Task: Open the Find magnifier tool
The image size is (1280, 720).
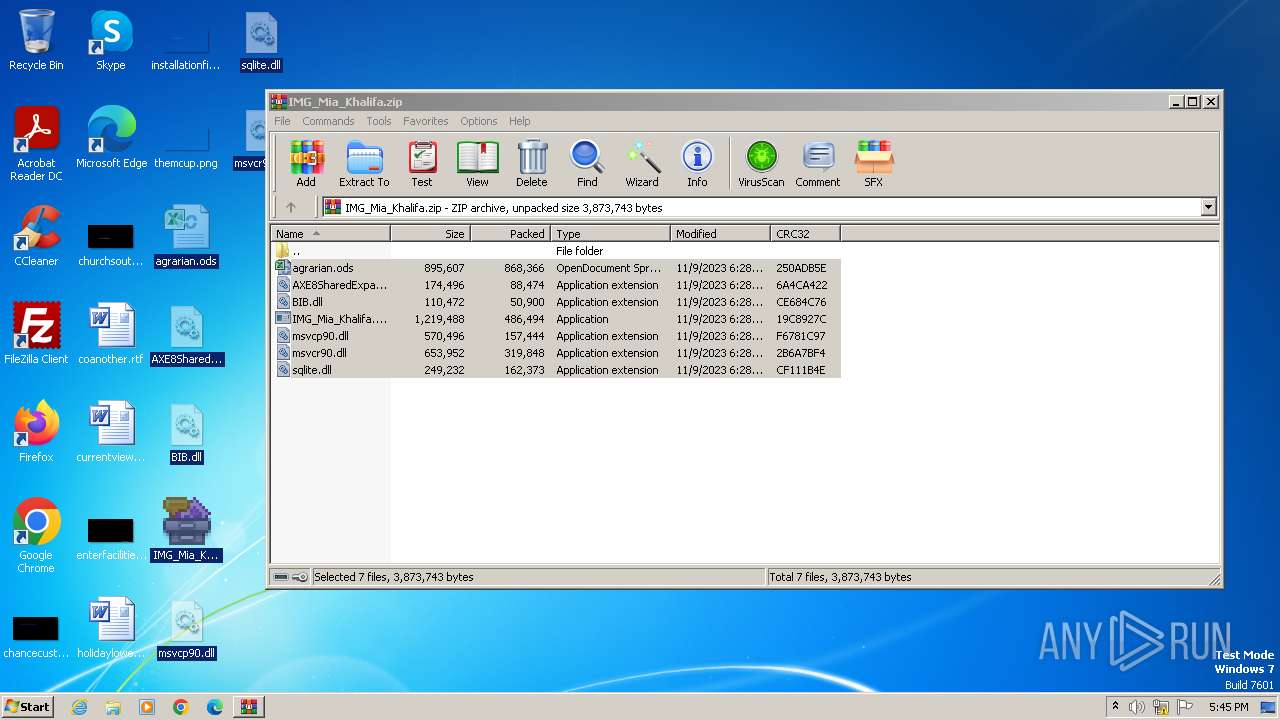Action: pos(587,164)
